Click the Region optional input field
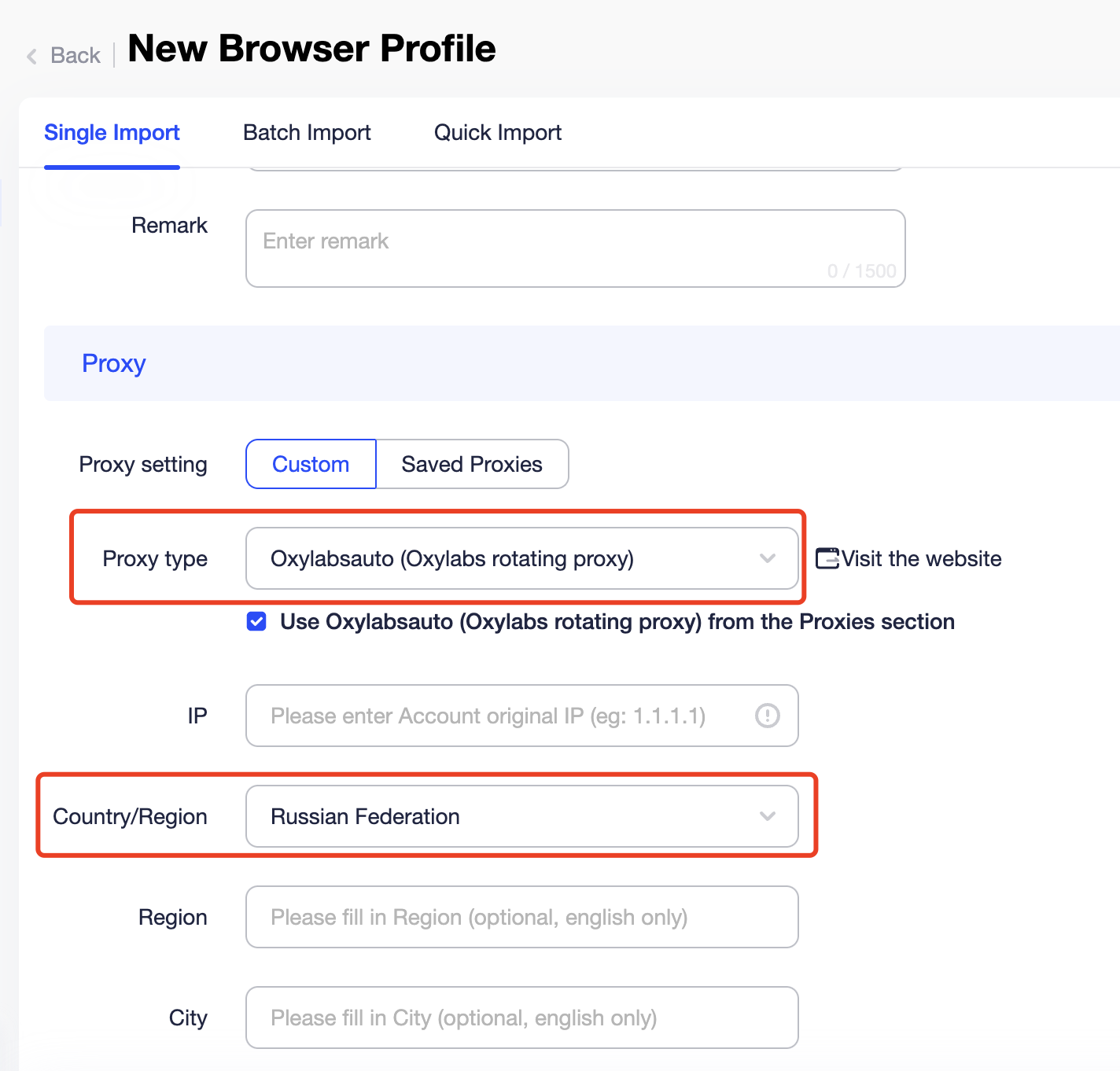This screenshot has height=1071, width=1120. tap(521, 917)
